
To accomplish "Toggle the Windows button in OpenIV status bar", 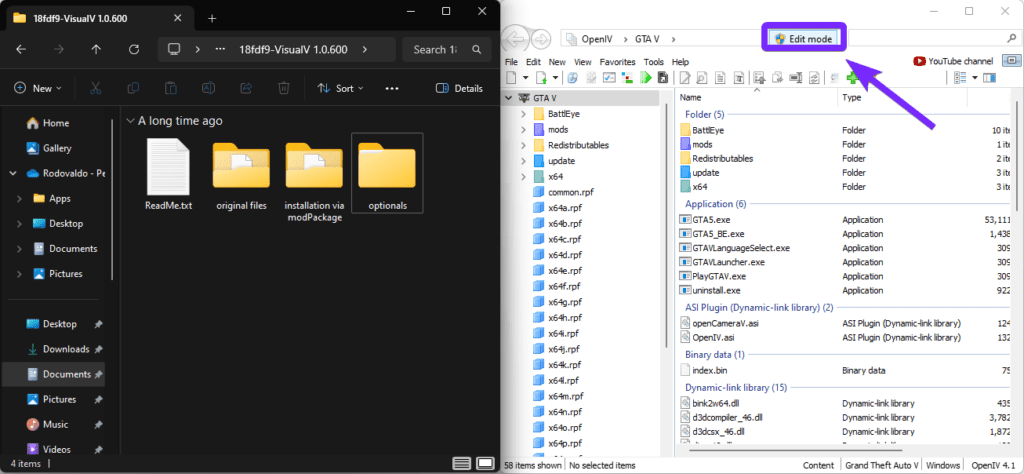I will 942,466.
